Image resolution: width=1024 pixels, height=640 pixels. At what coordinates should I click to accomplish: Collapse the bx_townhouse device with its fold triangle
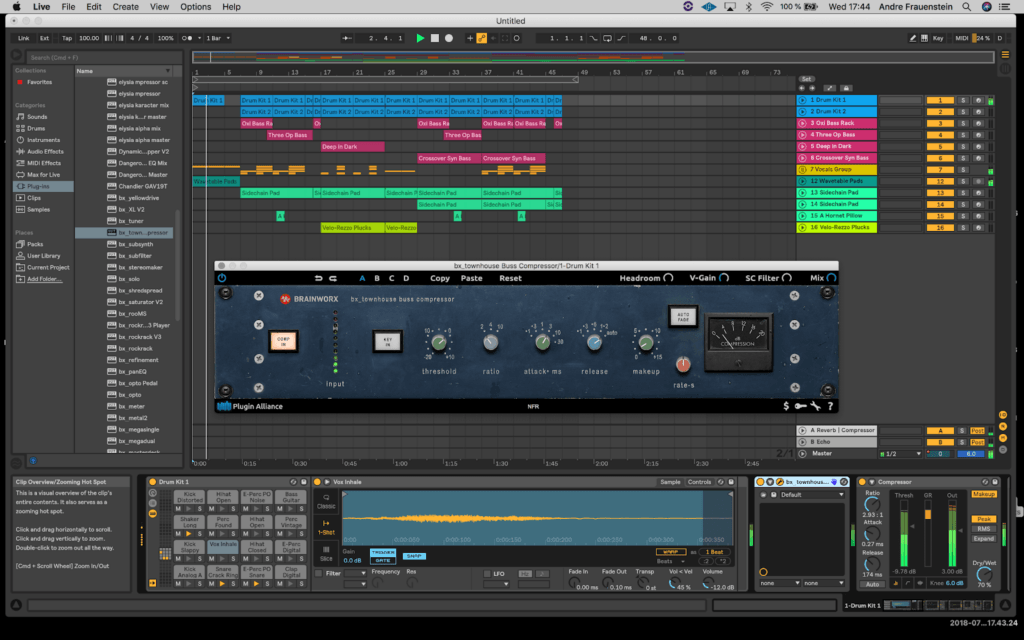point(770,482)
